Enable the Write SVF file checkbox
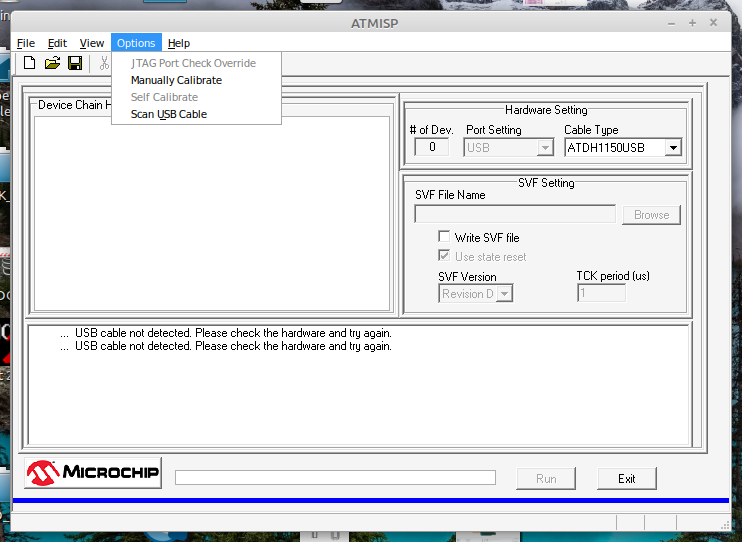This screenshot has height=542, width=742. point(445,237)
